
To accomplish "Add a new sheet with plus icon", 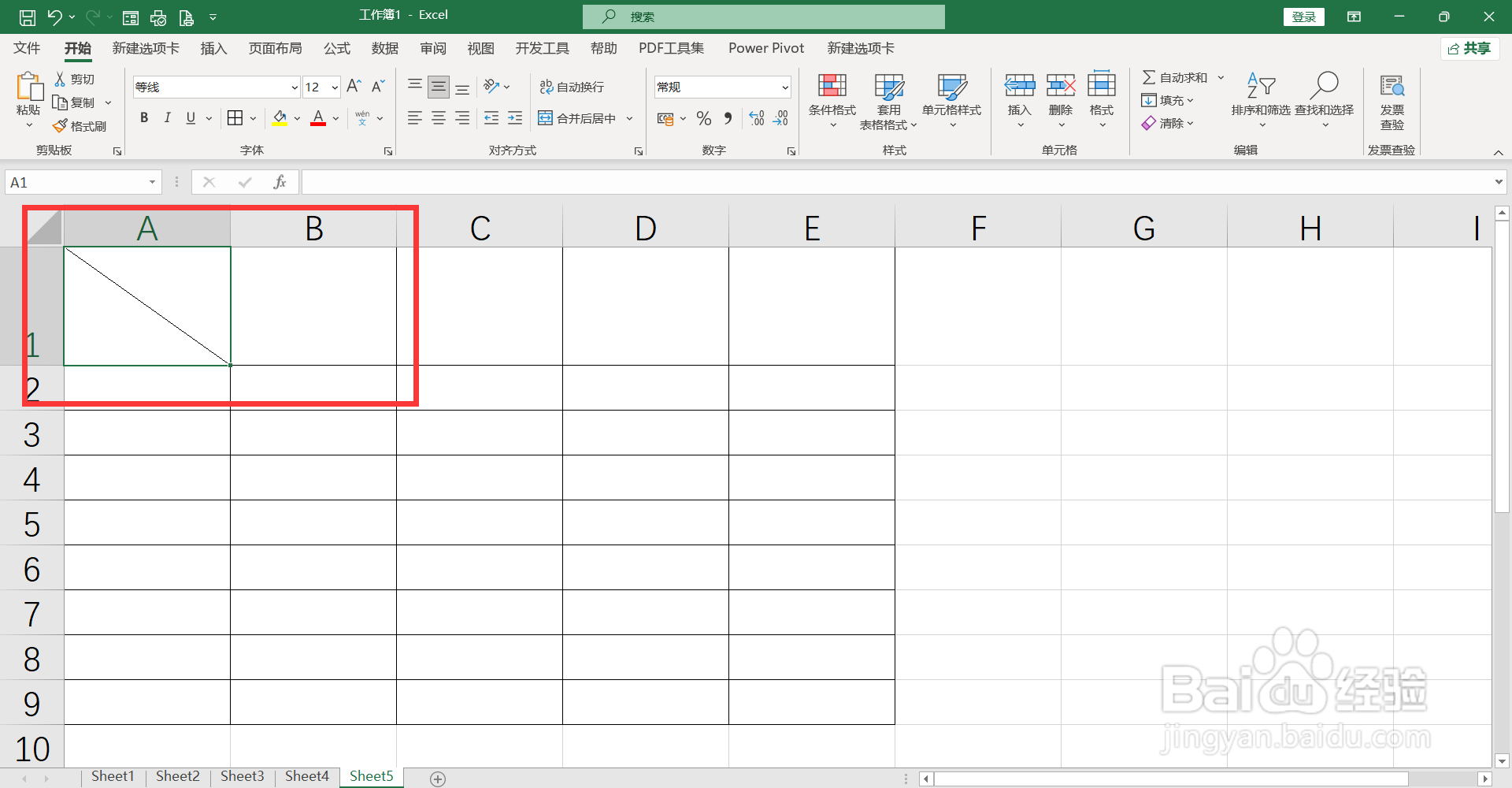I will click(x=438, y=779).
